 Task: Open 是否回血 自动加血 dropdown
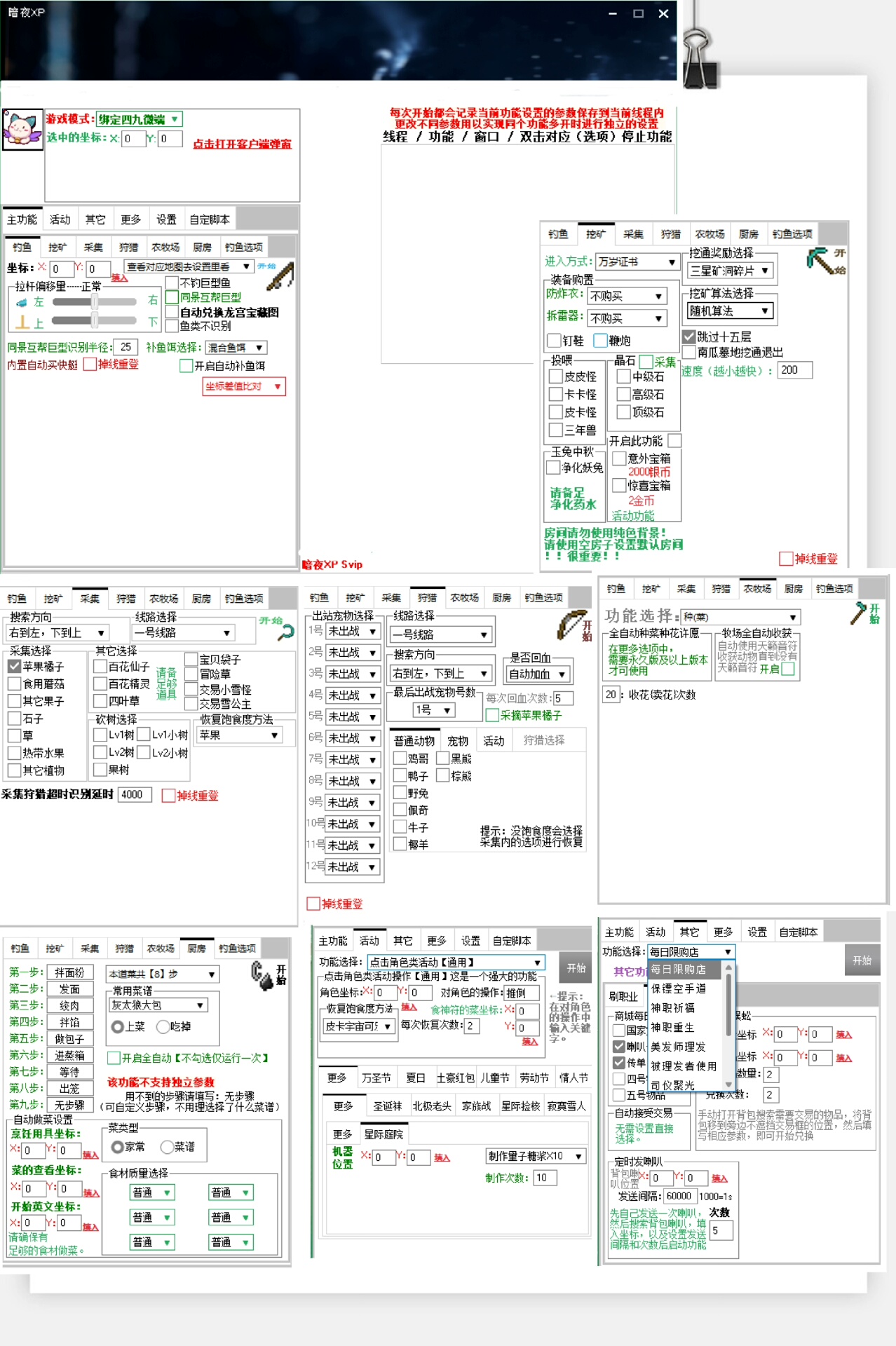[x=538, y=674]
